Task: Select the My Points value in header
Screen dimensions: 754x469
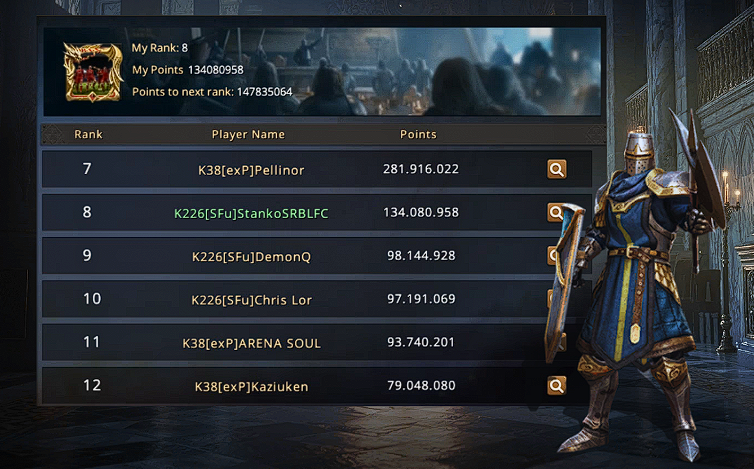Action: (216, 70)
